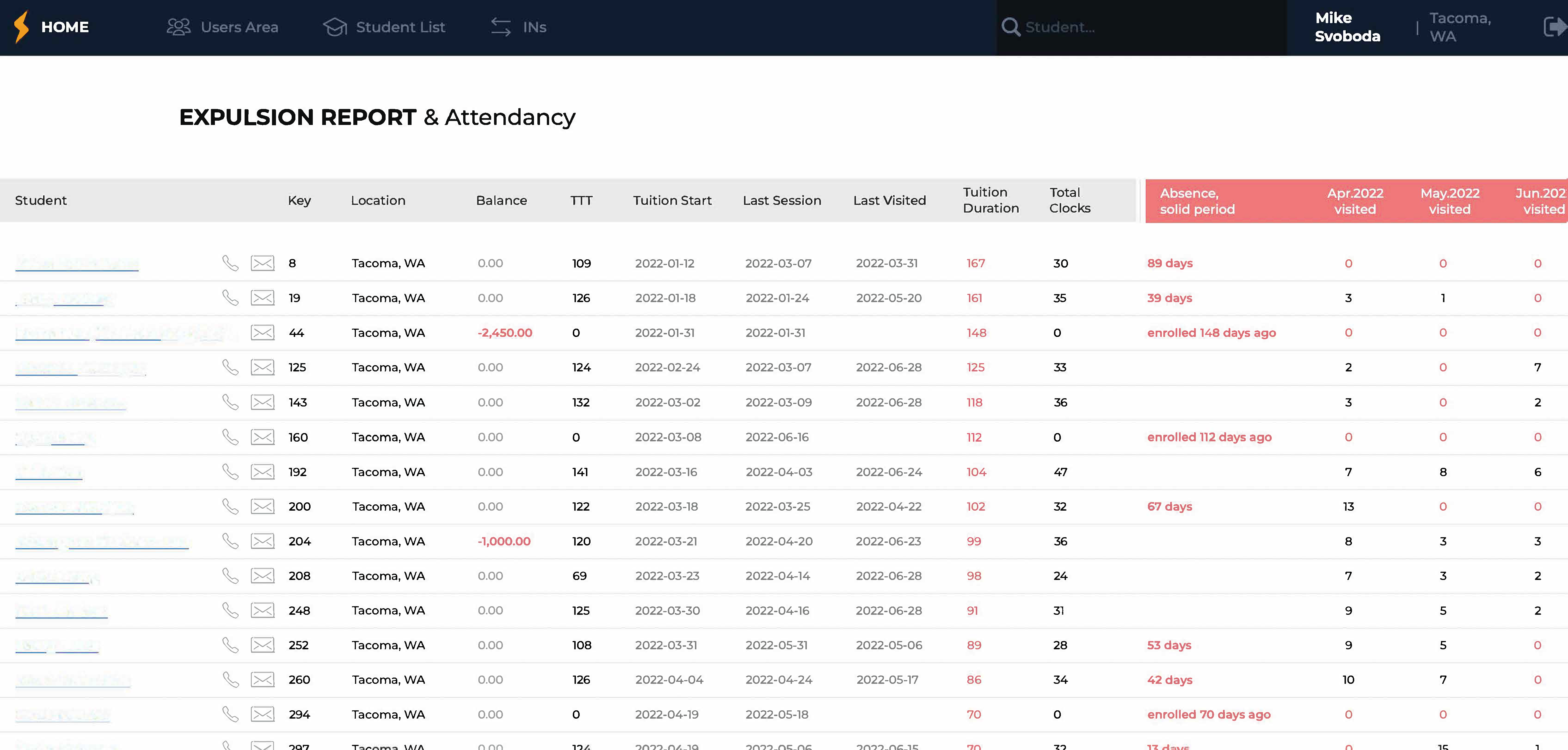Open the first student profile link

[76, 263]
